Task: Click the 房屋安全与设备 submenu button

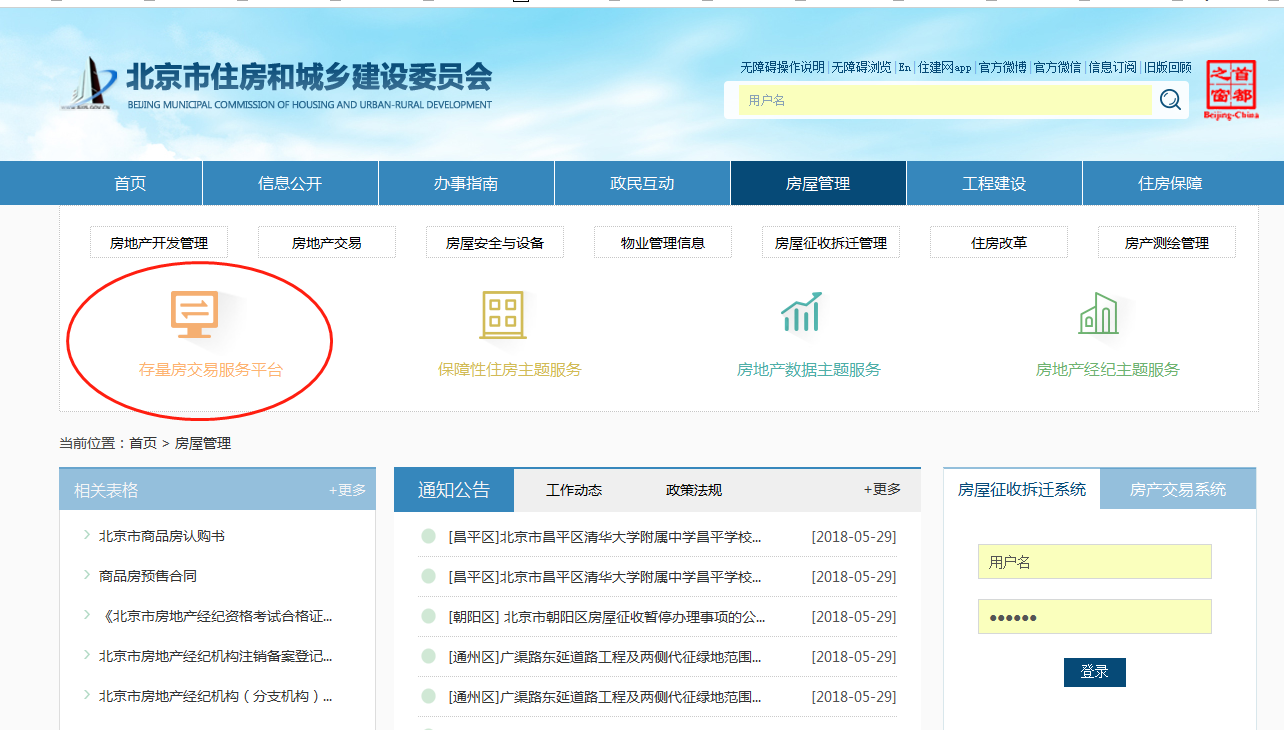Action: coord(495,242)
